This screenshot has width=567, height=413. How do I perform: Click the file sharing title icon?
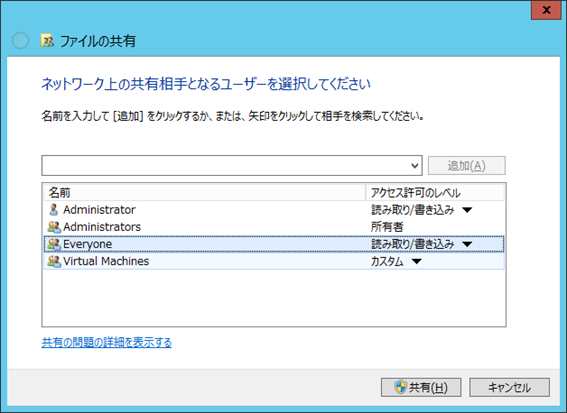pos(47,41)
